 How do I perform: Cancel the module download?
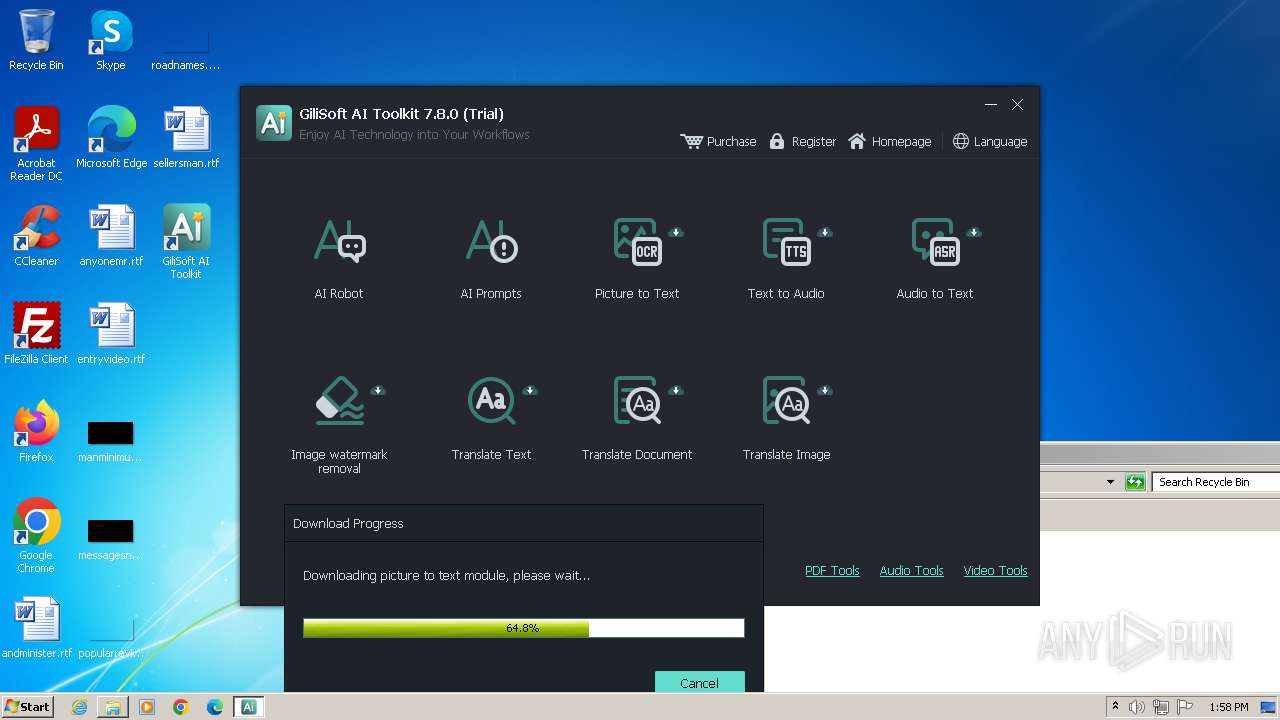(699, 682)
